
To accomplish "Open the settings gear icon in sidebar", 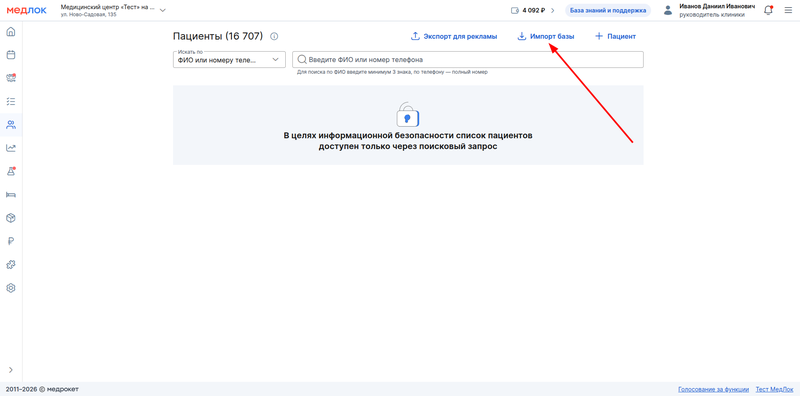I will [x=11, y=288].
